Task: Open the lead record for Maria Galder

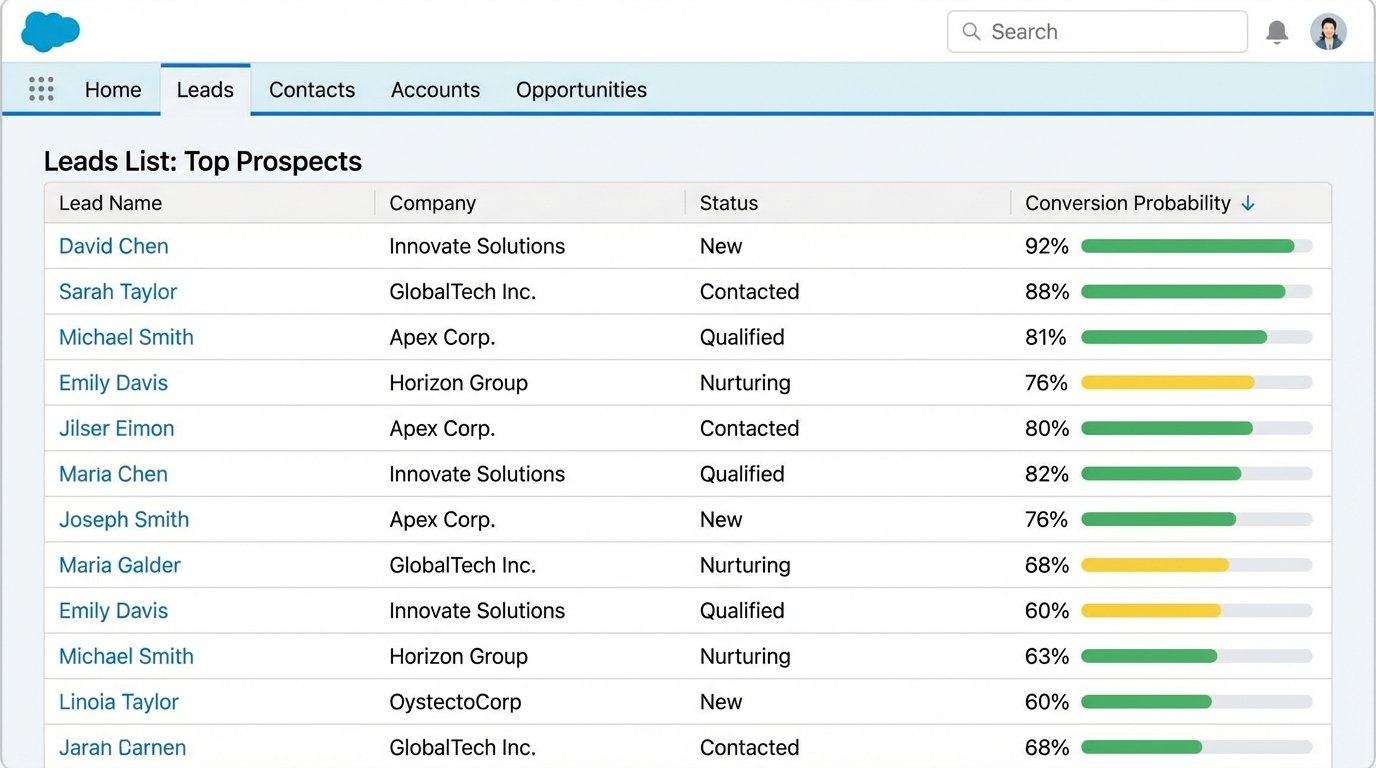Action: (119, 565)
